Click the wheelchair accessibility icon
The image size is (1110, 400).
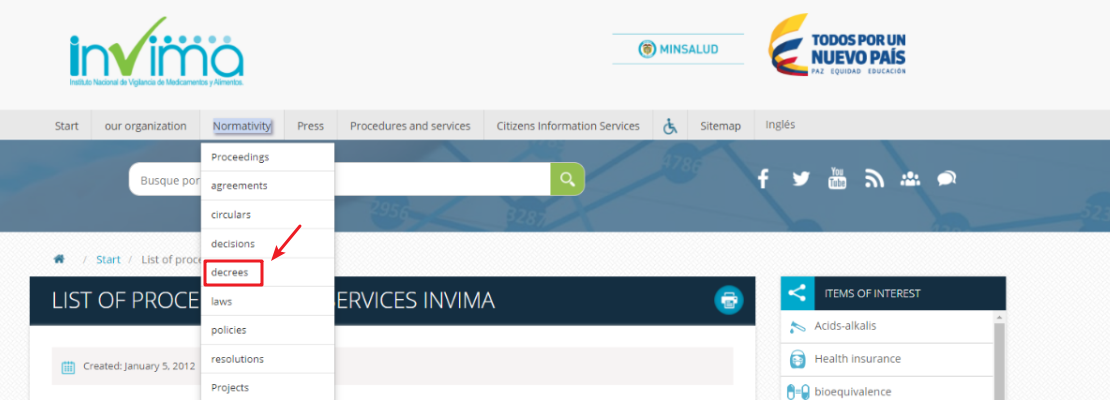(670, 126)
